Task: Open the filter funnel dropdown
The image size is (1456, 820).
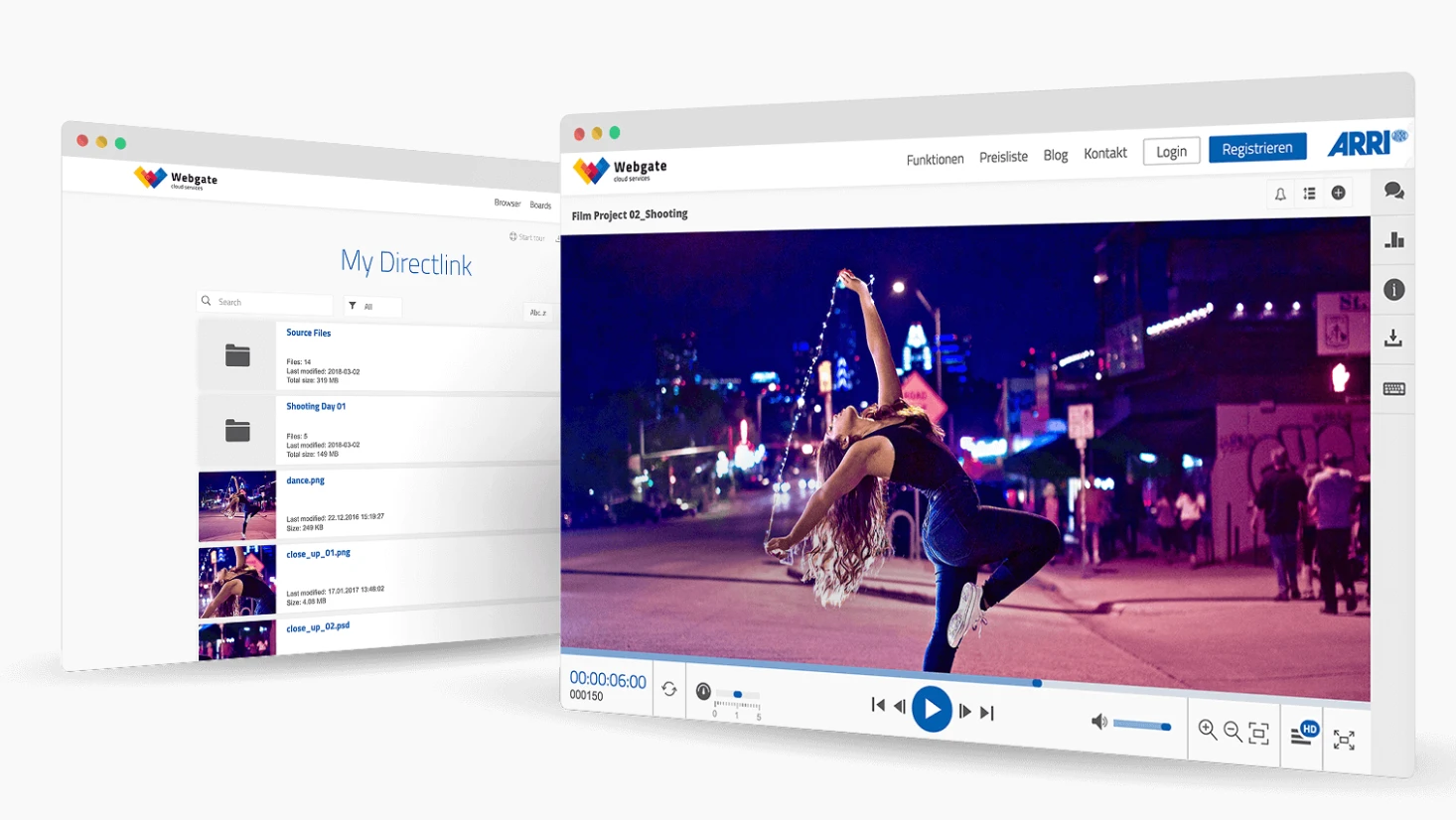Action: (354, 306)
